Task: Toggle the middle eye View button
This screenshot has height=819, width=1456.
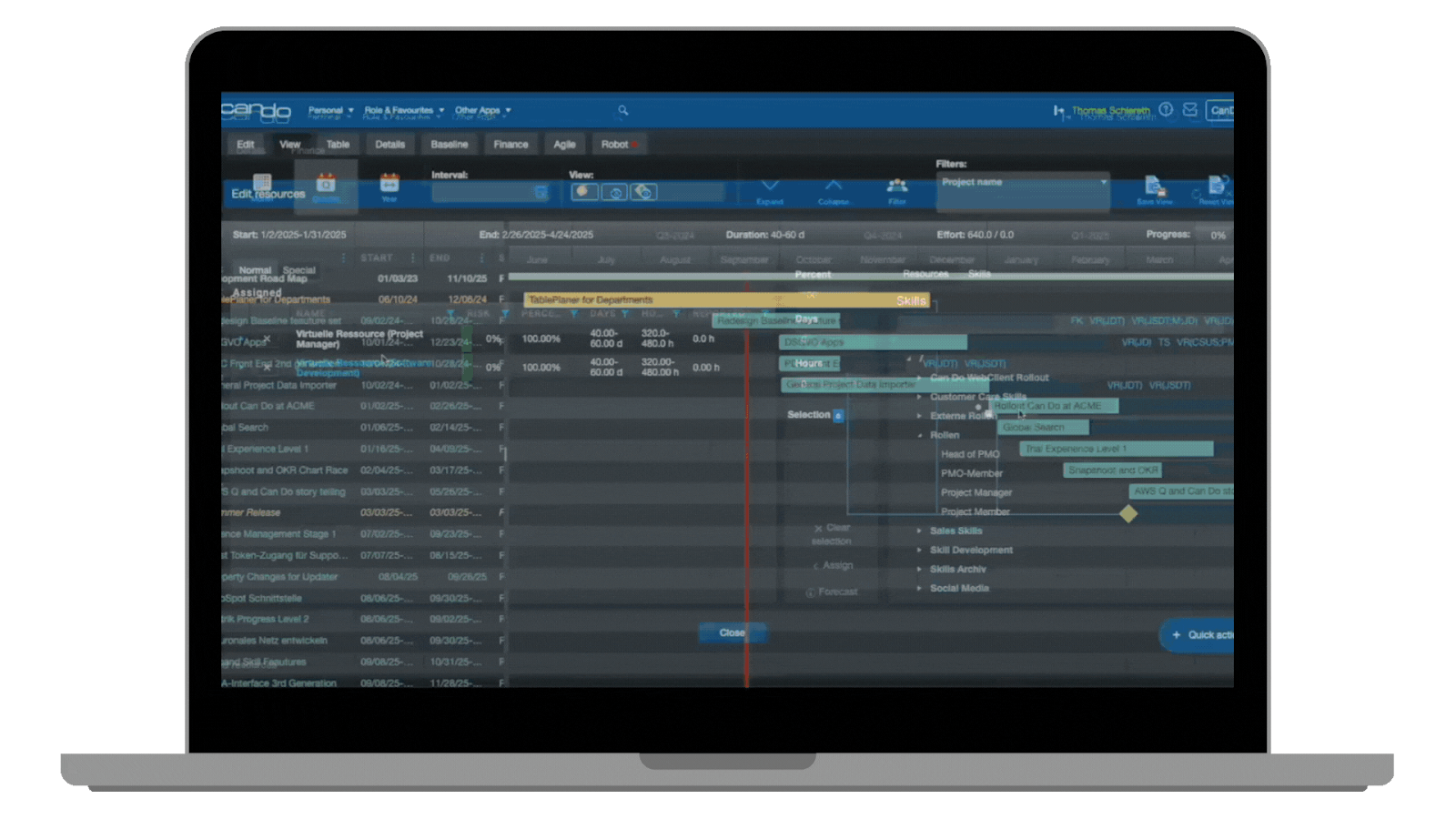Action: pyautogui.click(x=614, y=192)
